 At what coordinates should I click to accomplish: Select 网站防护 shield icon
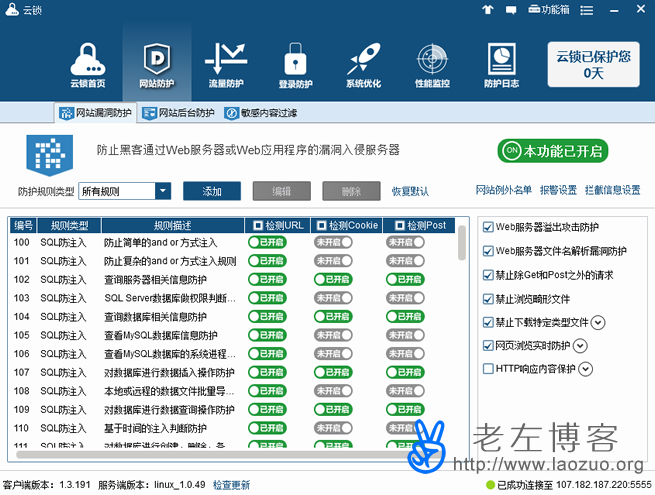point(157,65)
